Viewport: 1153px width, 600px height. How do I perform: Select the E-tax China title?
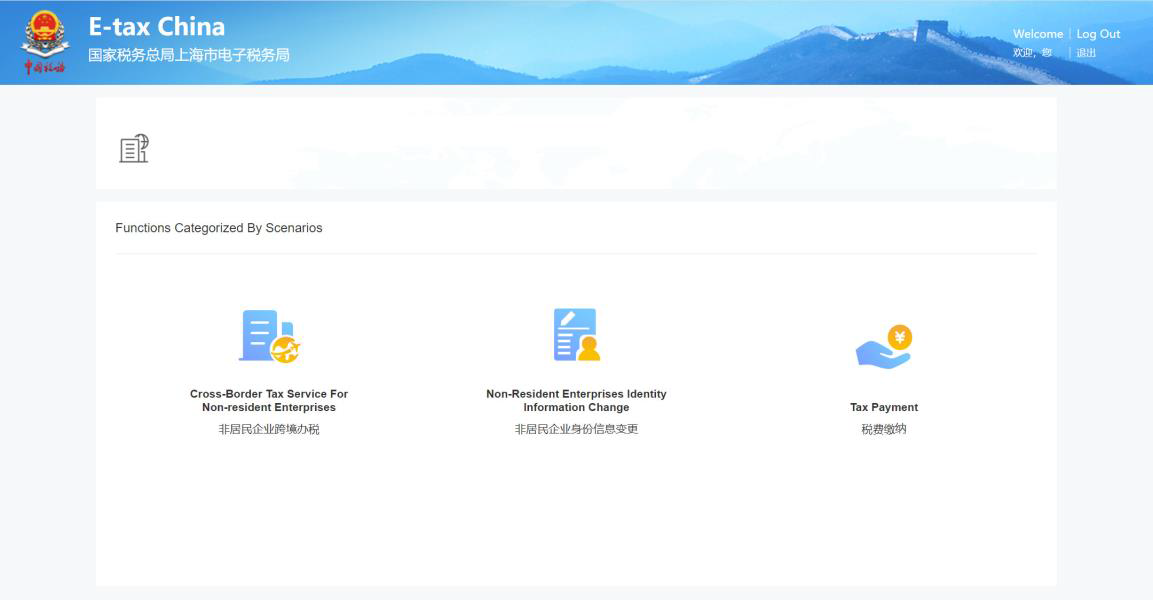tap(156, 26)
